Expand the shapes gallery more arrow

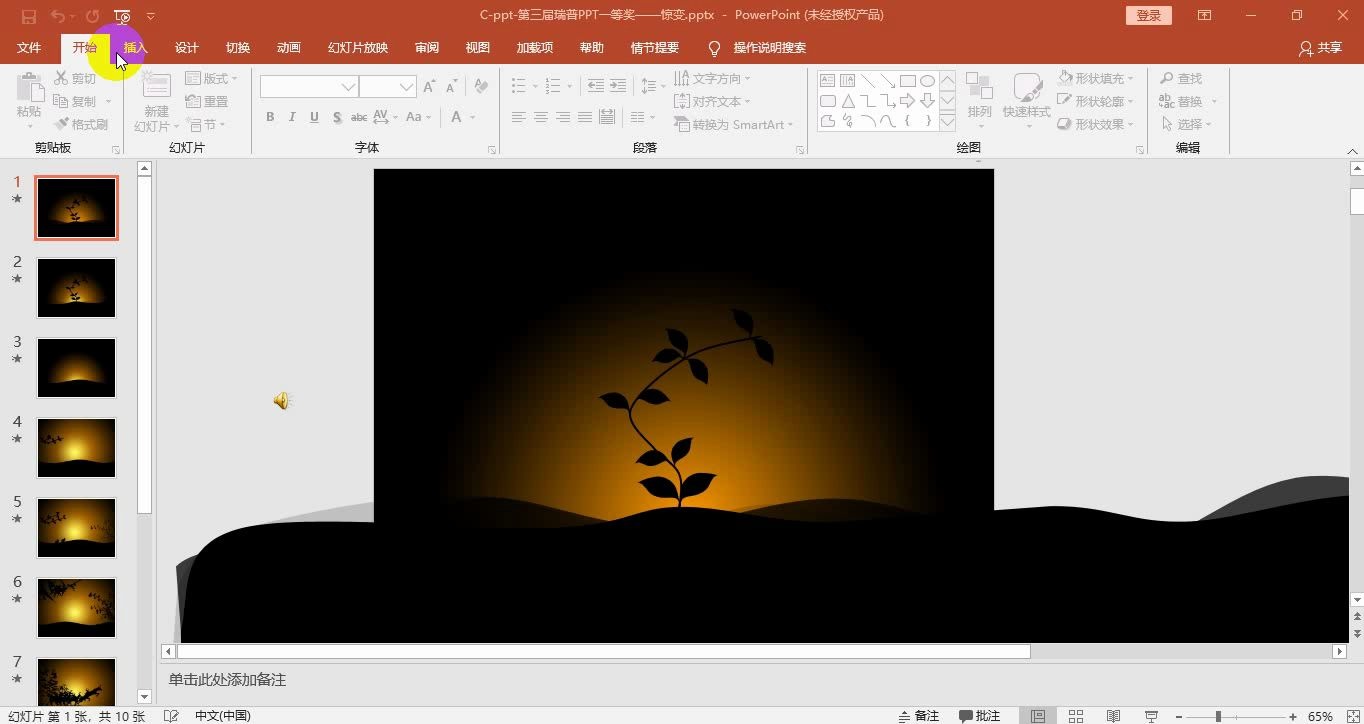click(947, 122)
